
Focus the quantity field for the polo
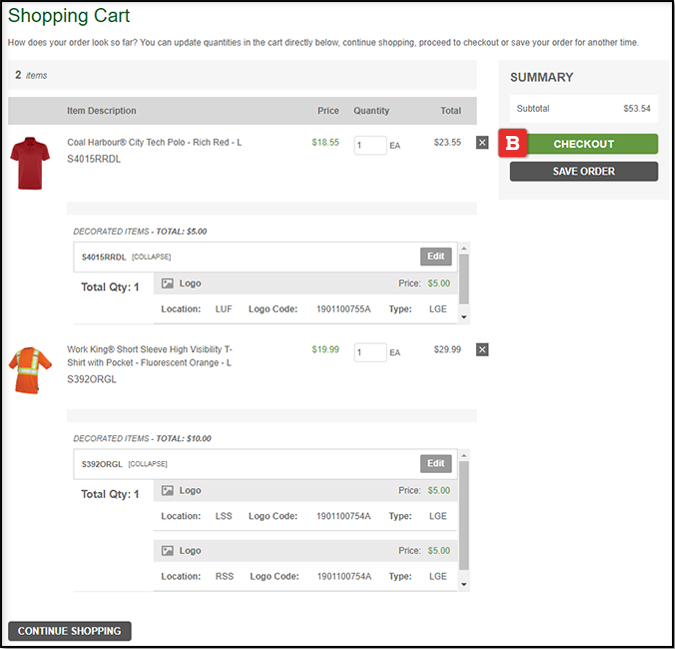[x=369, y=145]
